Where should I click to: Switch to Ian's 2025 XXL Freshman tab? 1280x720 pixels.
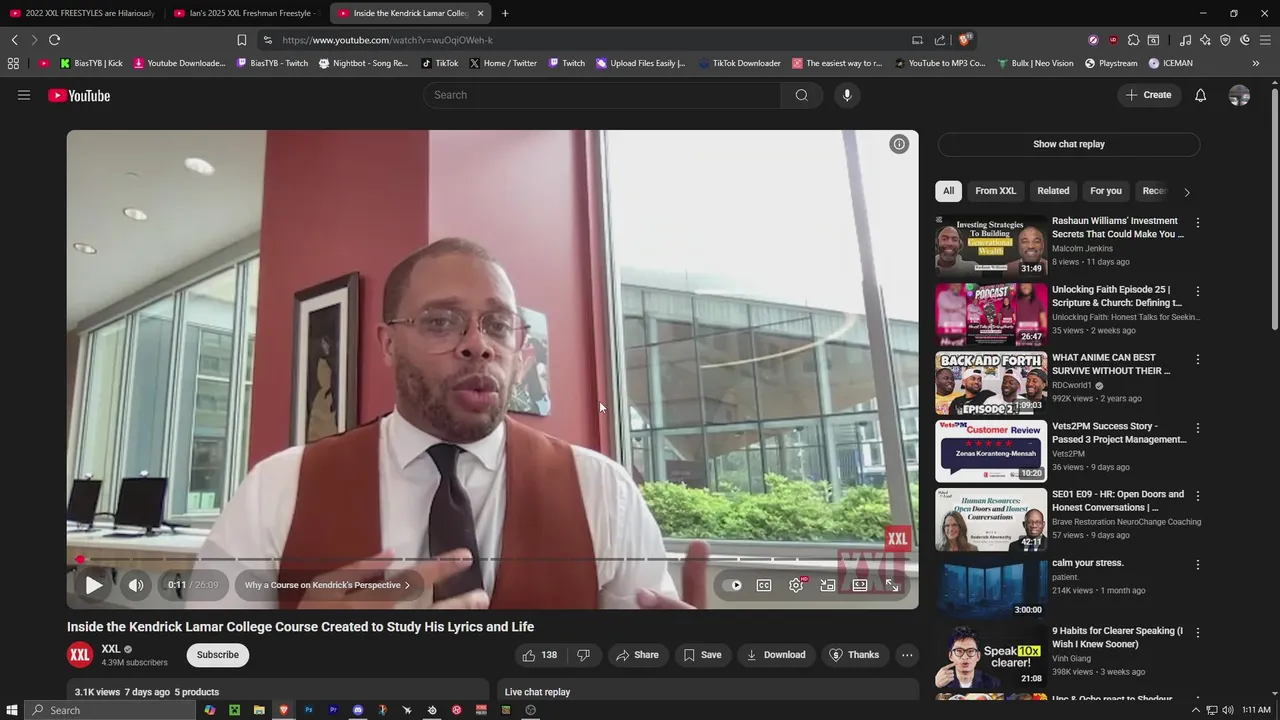(x=246, y=13)
